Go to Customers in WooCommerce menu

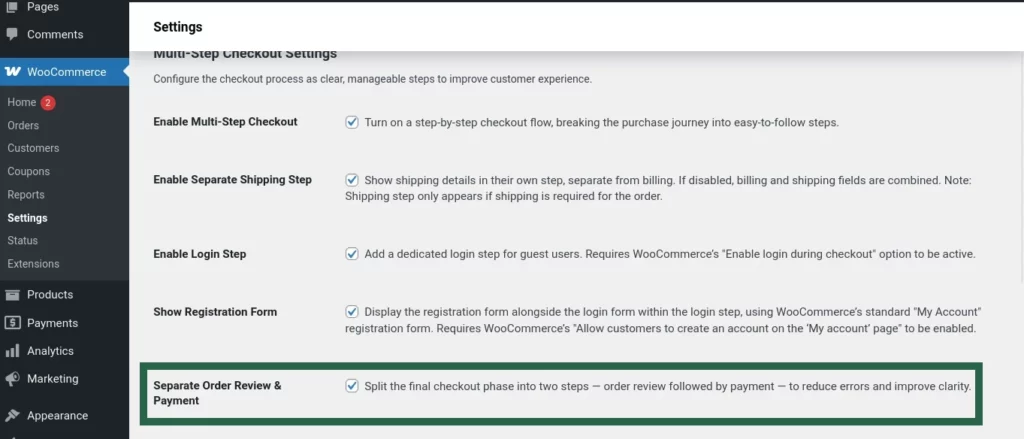point(33,149)
